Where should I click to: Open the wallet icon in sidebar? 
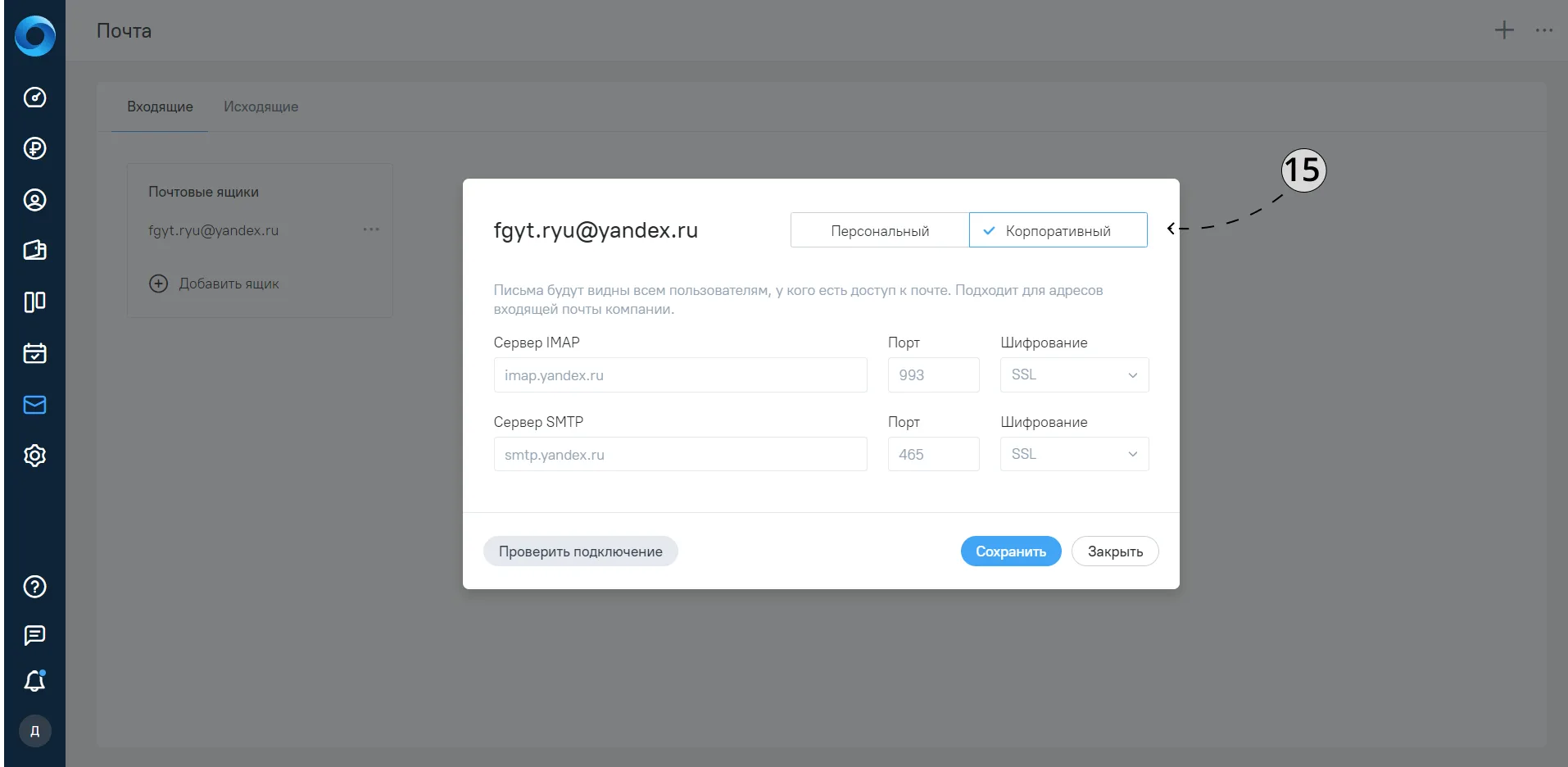tap(34, 251)
